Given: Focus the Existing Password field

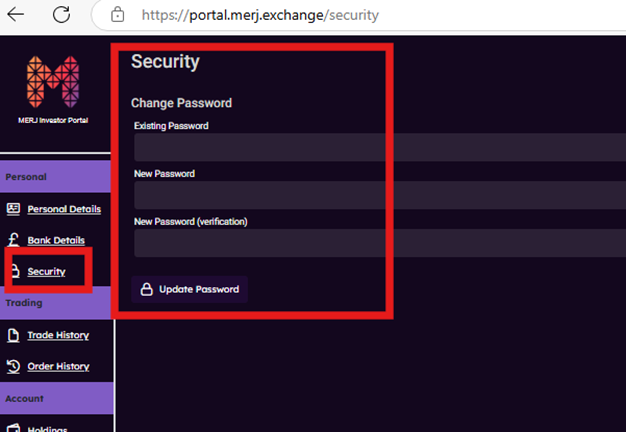Looking at the screenshot, I should [x=379, y=147].
